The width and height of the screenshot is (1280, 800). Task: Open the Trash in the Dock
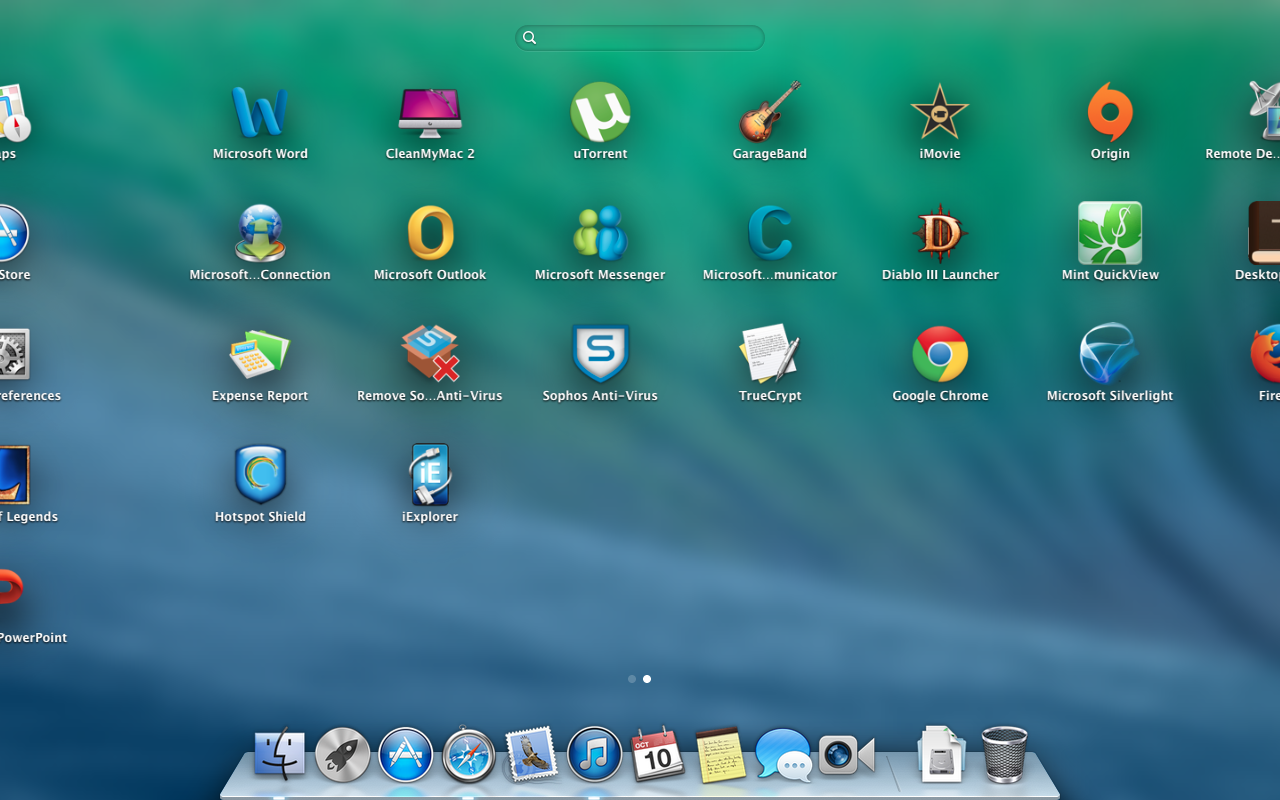coord(1004,754)
